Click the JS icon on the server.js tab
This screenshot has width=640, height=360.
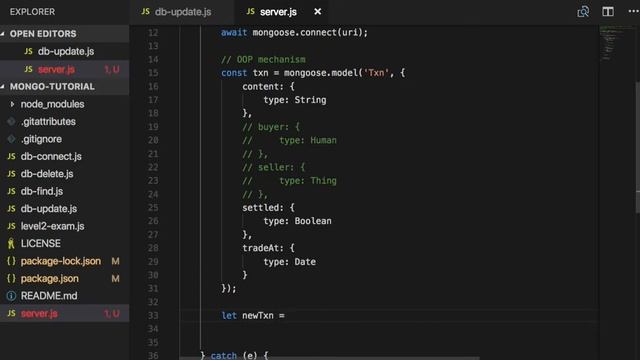[x=251, y=11]
